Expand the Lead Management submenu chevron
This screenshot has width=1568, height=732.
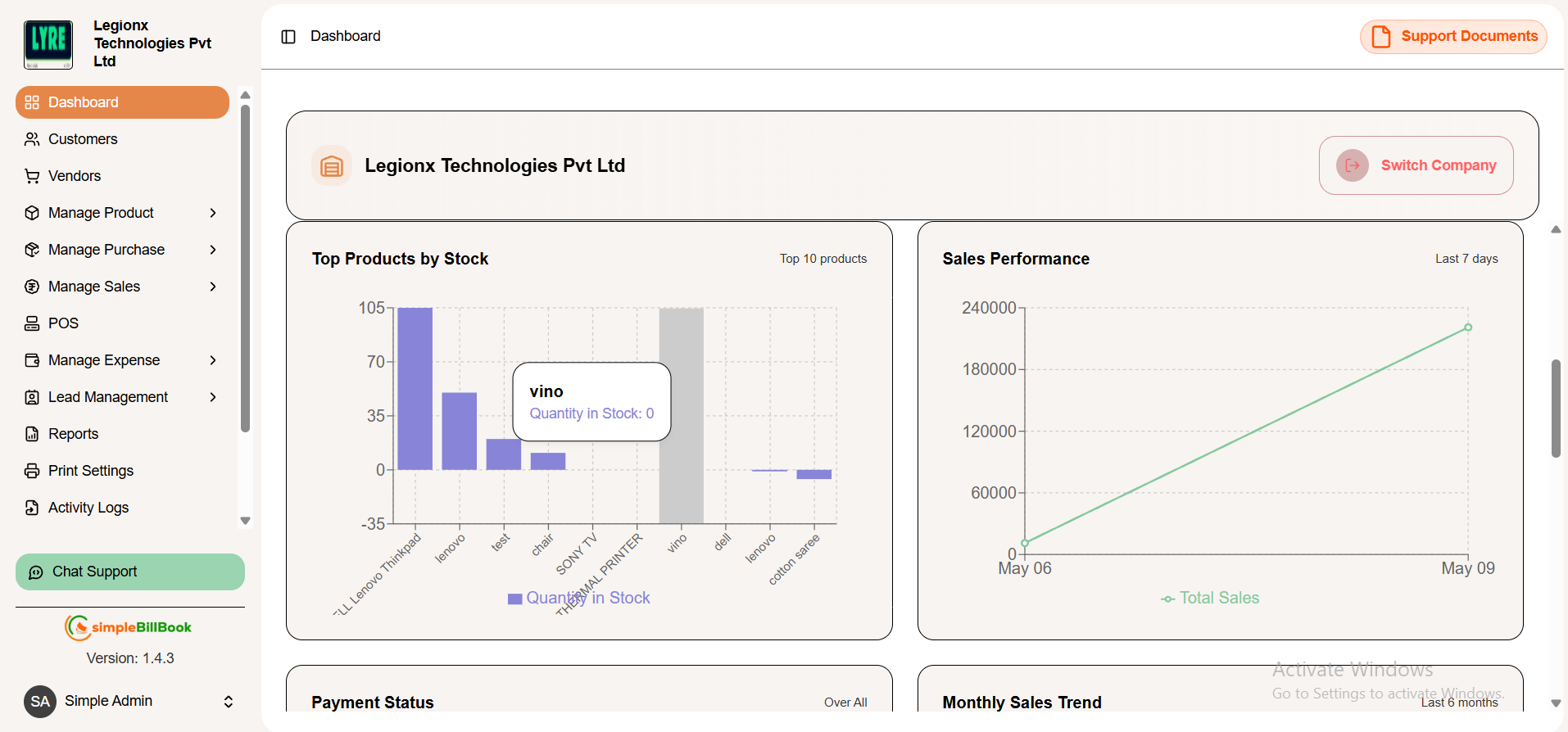pos(213,397)
